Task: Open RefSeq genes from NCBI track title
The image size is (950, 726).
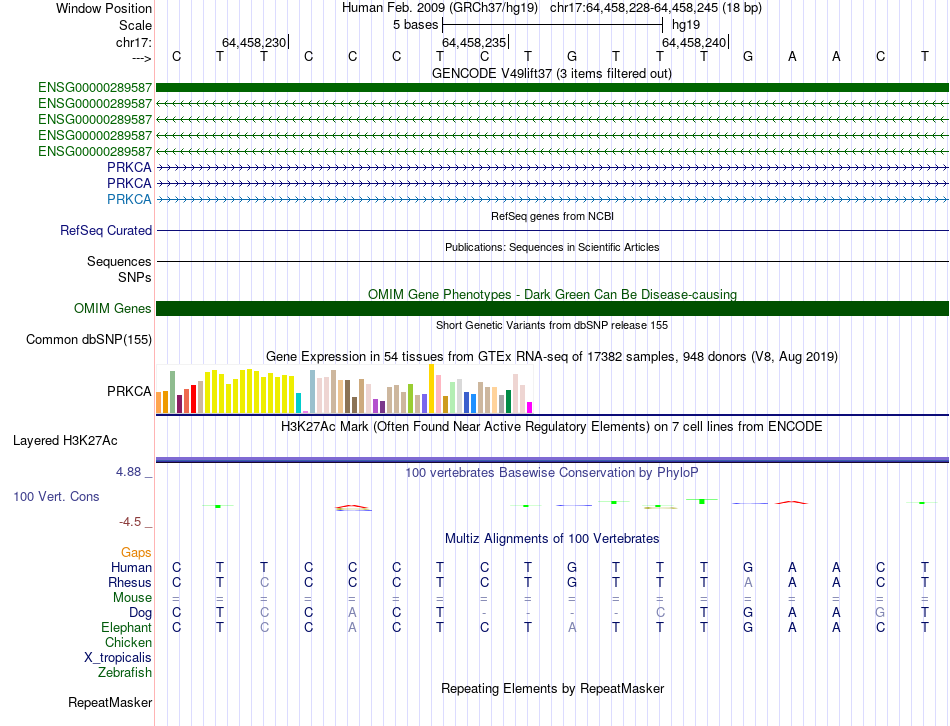Action: pyautogui.click(x=552, y=216)
